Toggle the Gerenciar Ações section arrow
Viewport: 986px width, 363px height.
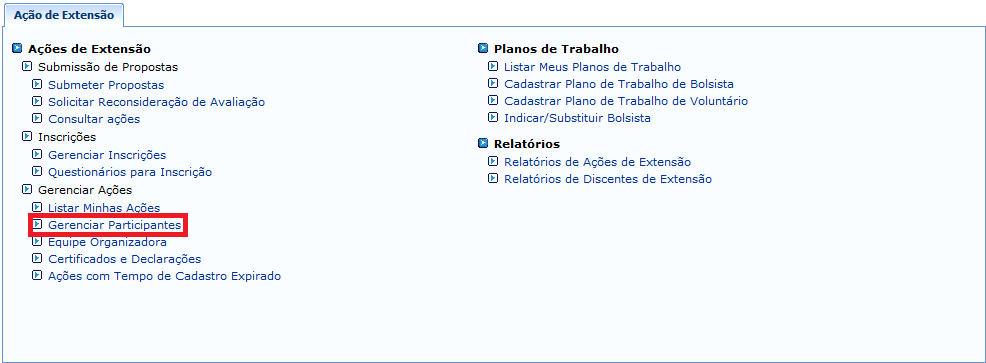[x=26, y=189]
